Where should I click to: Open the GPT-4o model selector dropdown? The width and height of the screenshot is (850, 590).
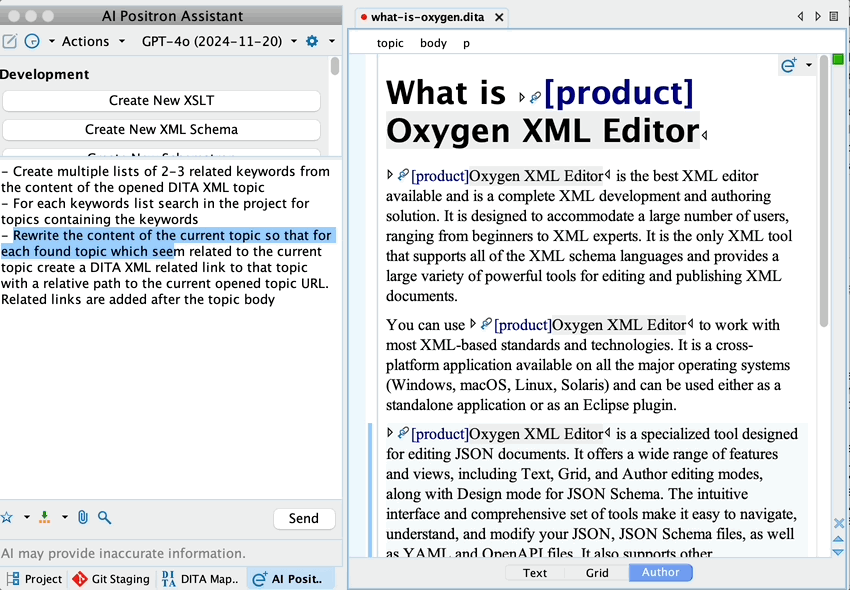coord(219,41)
